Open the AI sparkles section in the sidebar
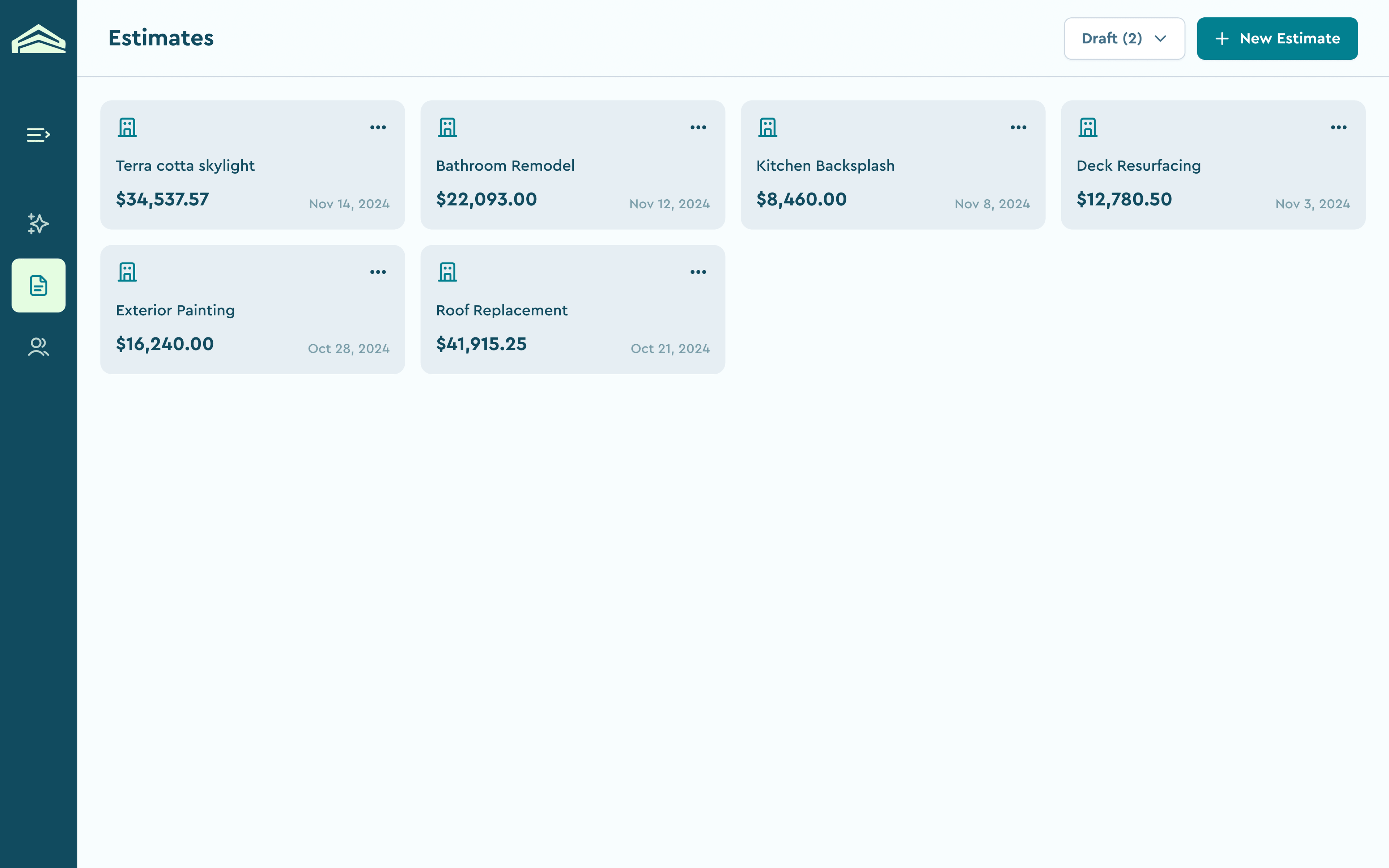The image size is (1389, 868). pos(38,223)
